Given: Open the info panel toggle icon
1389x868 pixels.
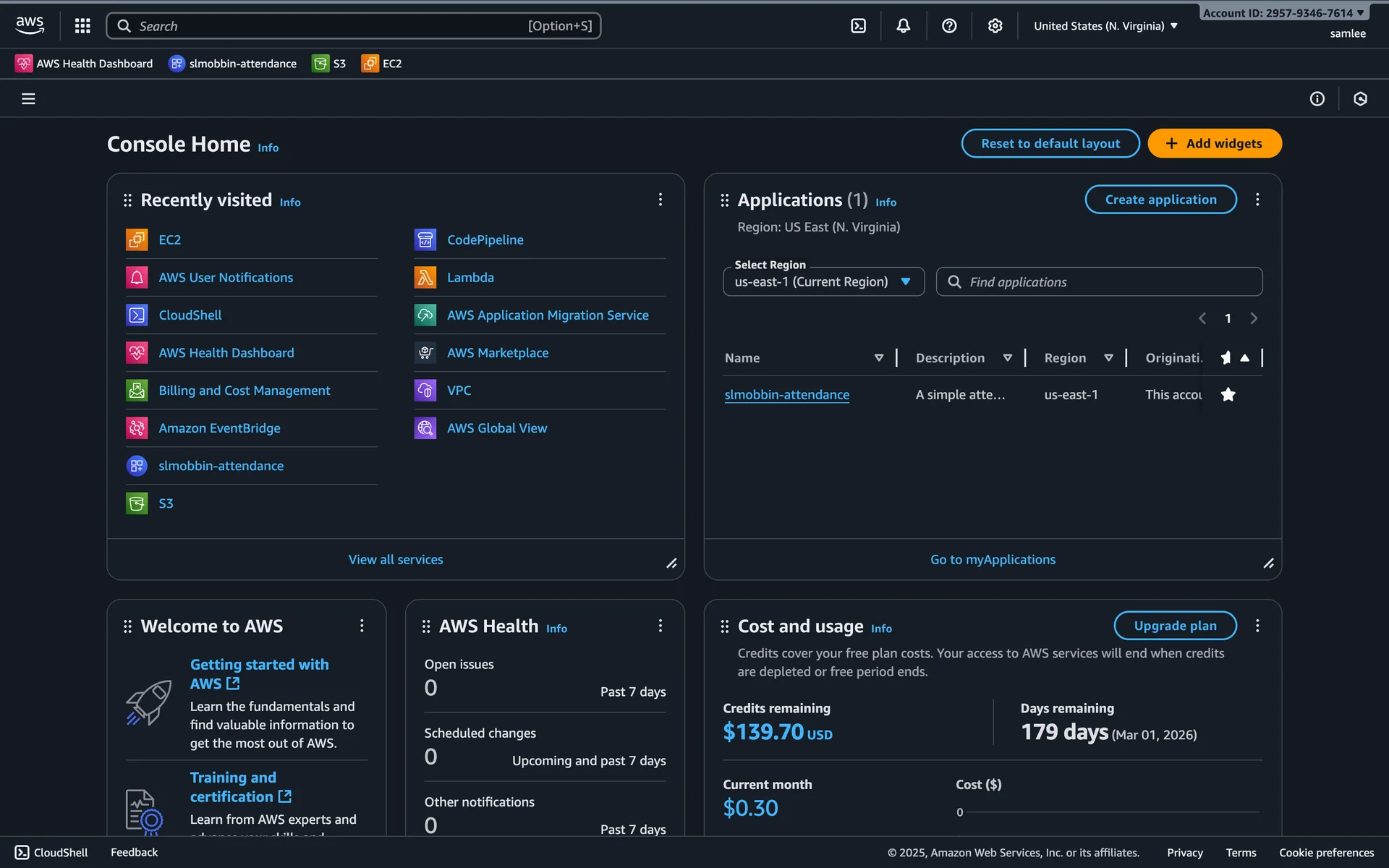Looking at the screenshot, I should 1317,98.
